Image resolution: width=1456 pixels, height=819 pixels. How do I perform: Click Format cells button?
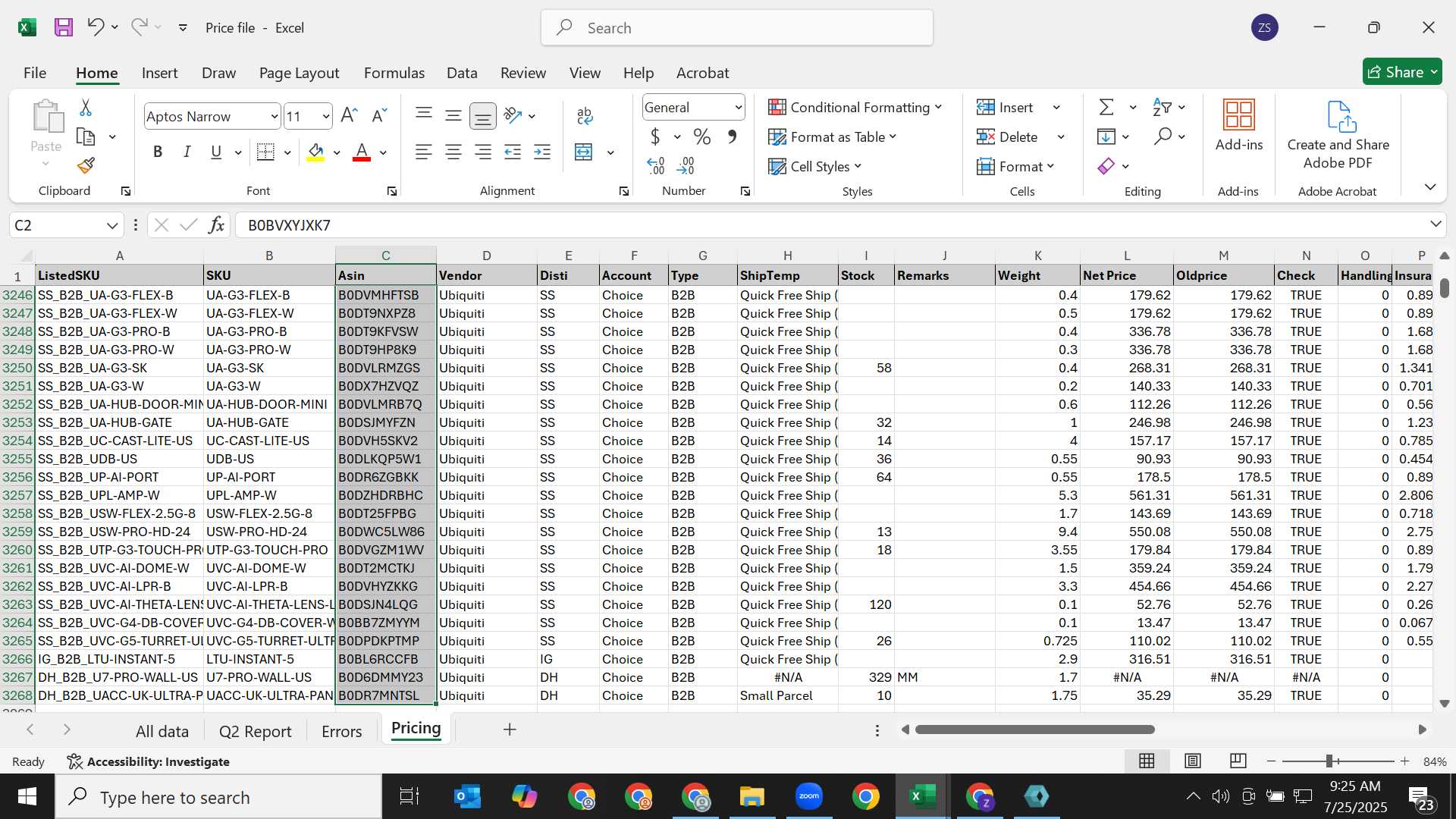(1015, 166)
